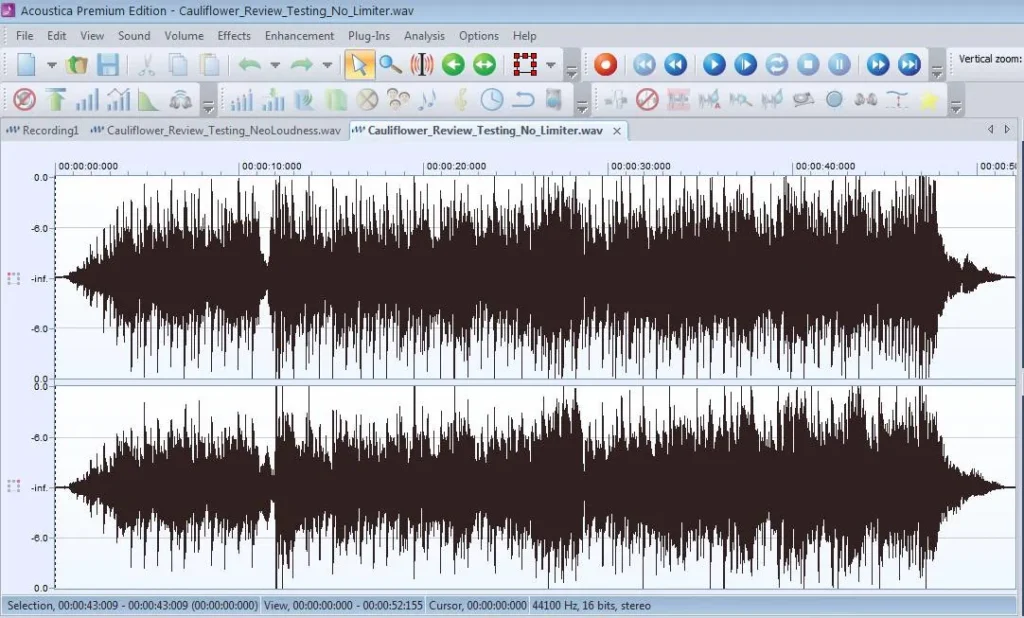The image size is (1024, 618).
Task: Click the crossed circle effect icon
Action: (x=368, y=100)
